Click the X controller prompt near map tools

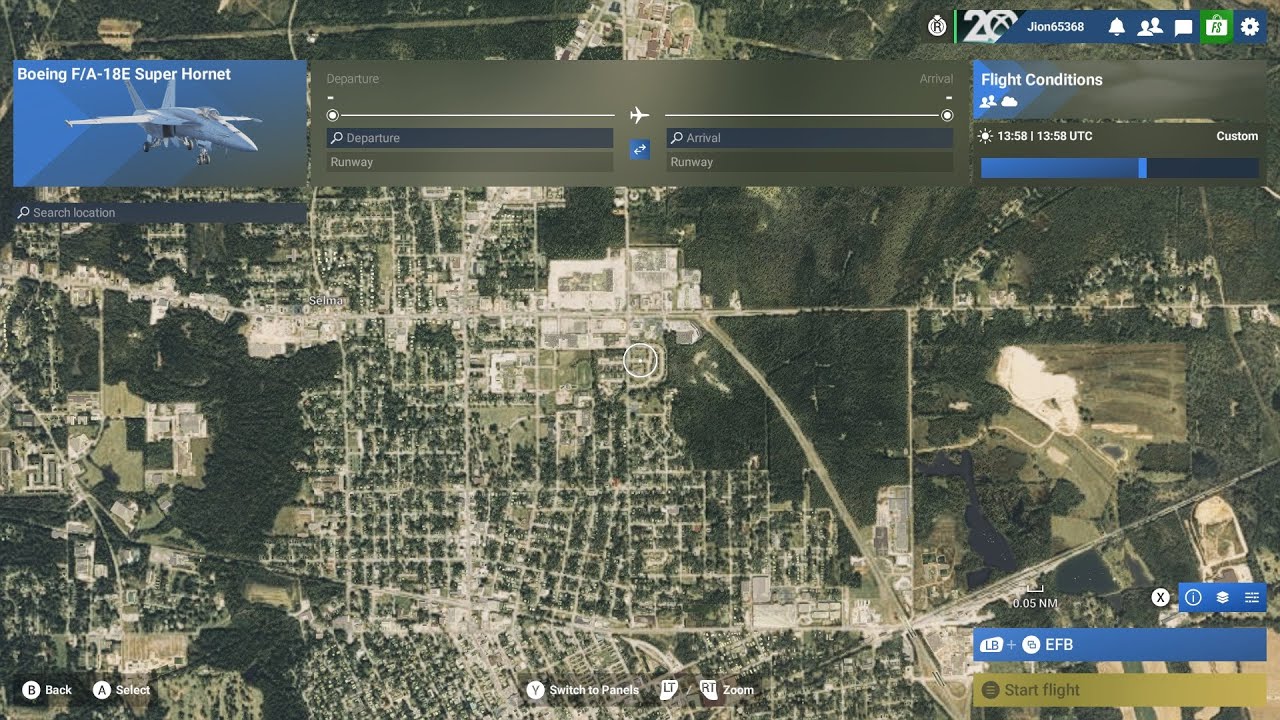pyautogui.click(x=1160, y=597)
